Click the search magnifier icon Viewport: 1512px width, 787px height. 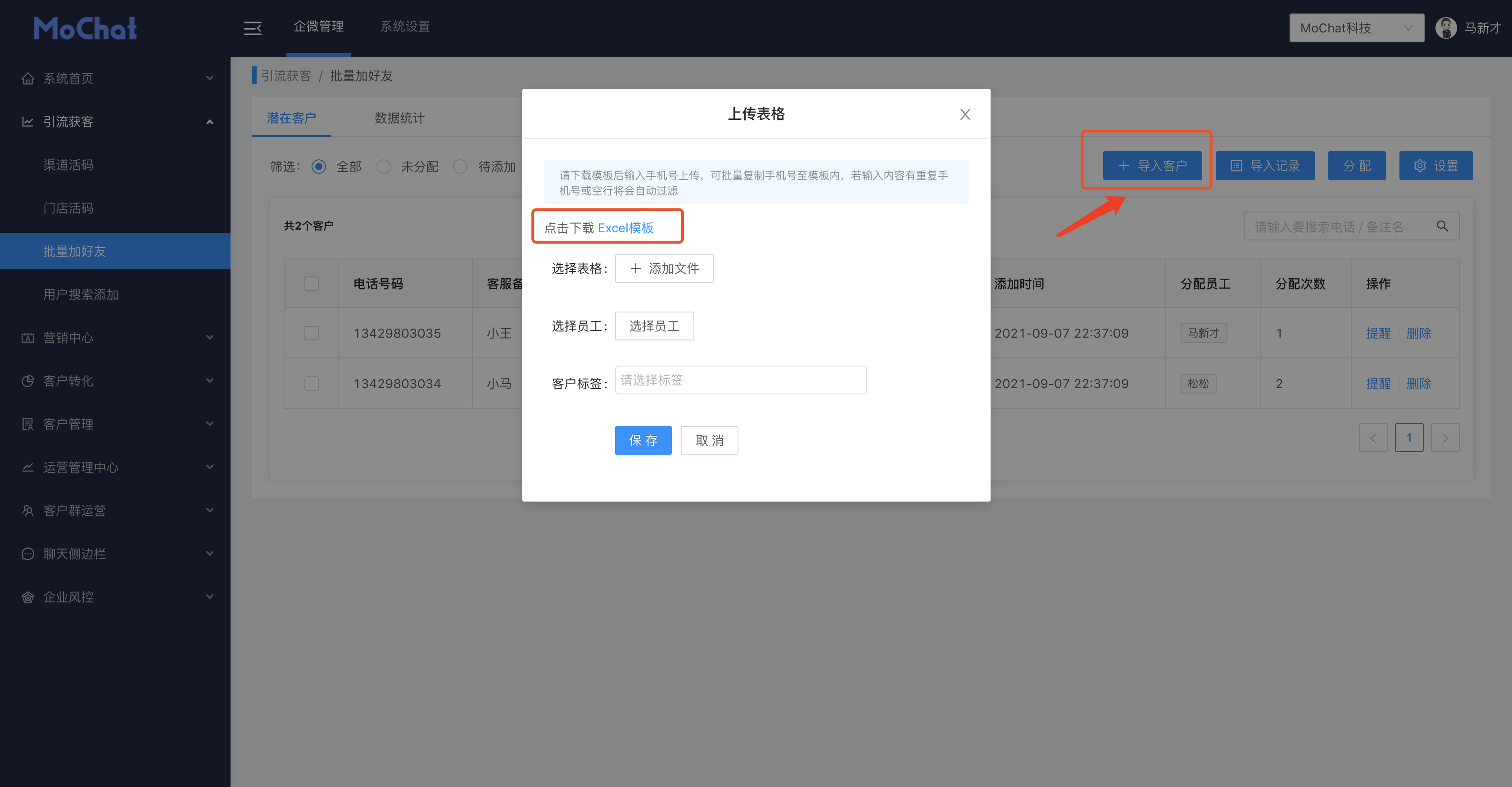coord(1442,226)
